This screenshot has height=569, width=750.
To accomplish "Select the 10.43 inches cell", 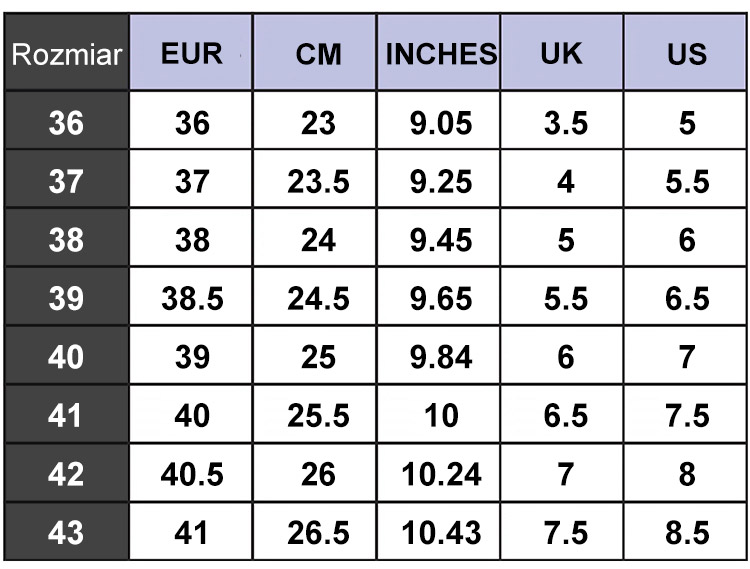I will (439, 531).
